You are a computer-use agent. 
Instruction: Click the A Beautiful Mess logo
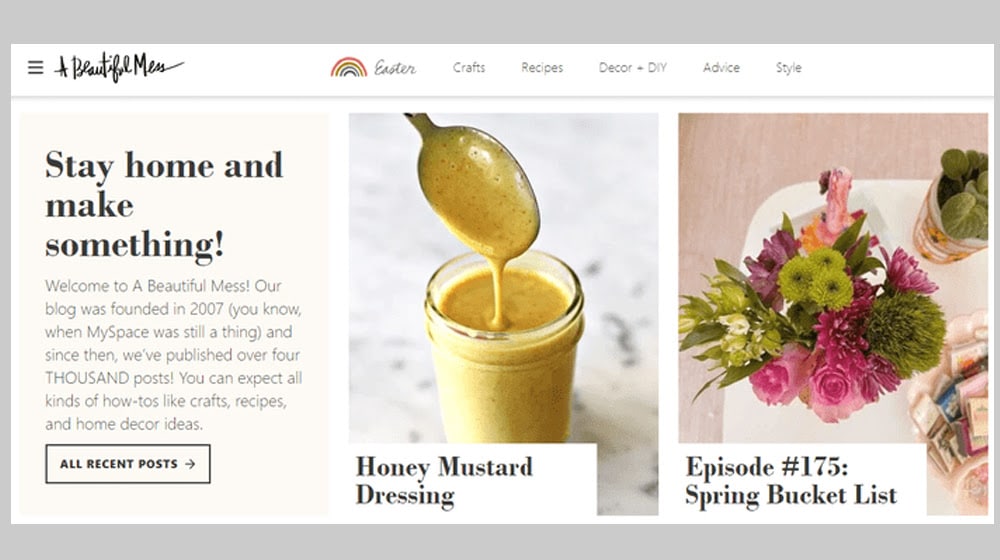click(119, 67)
